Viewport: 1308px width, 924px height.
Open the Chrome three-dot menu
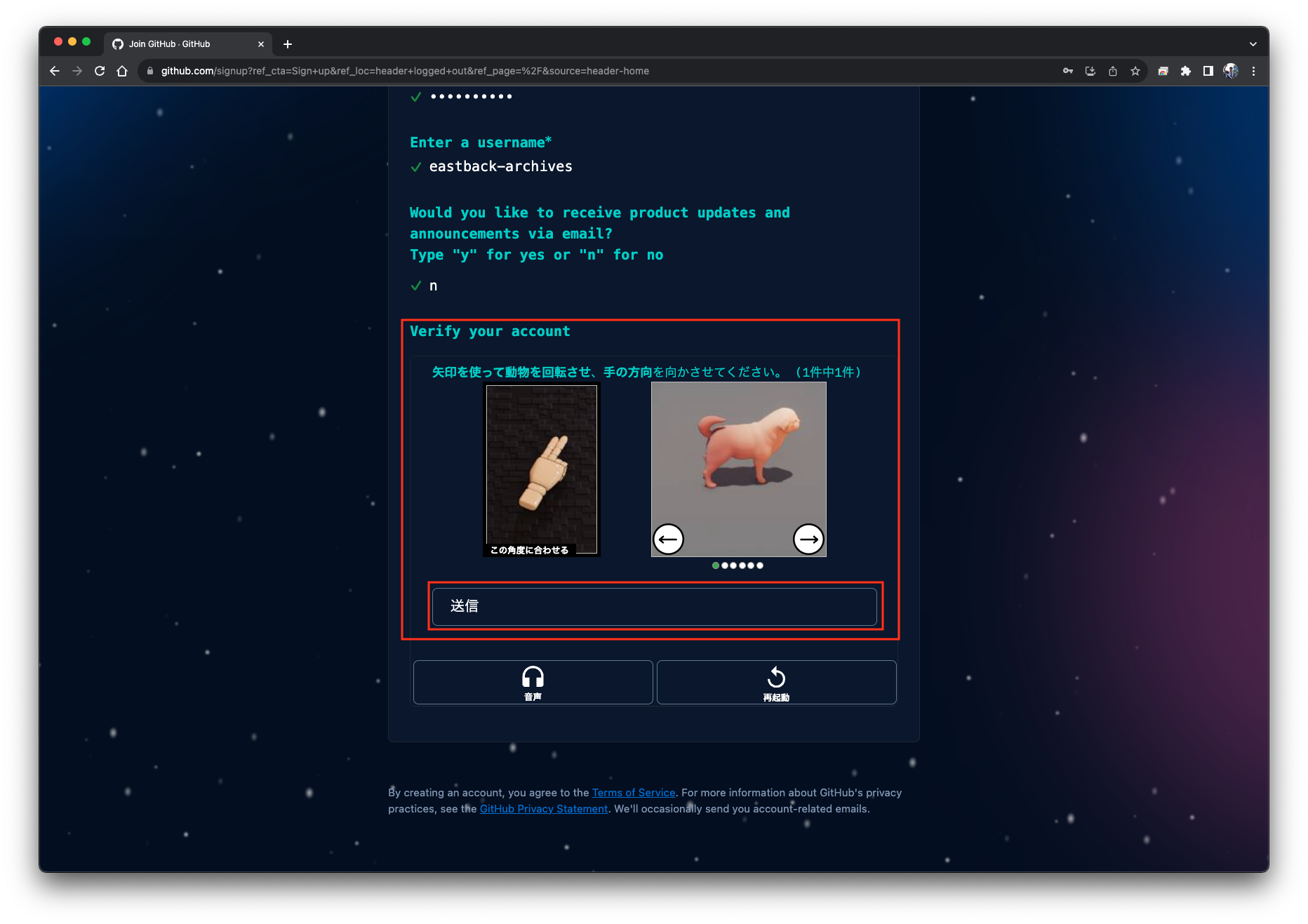(x=1253, y=71)
